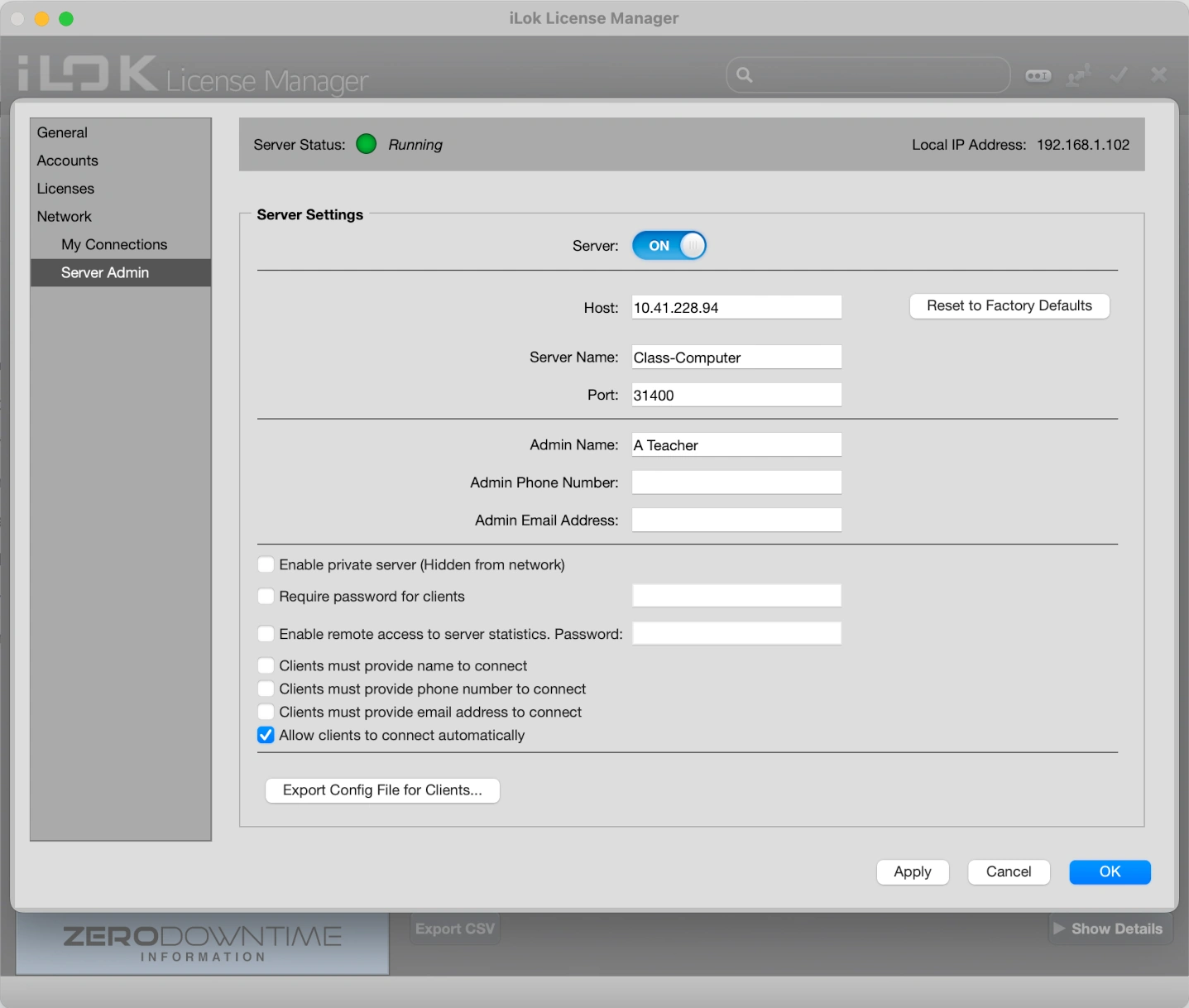Select My Connections in the sidebar
The height and width of the screenshot is (1008, 1189).
click(114, 245)
